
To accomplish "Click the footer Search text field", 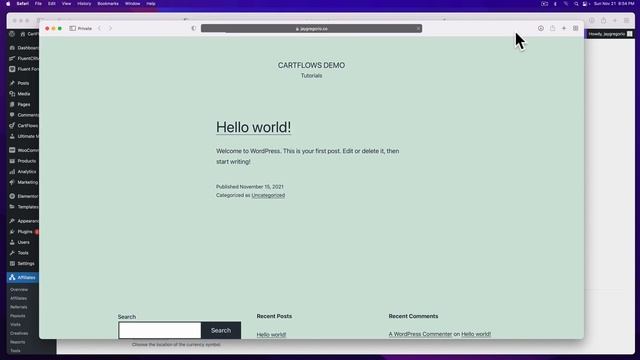I will point(160,330).
